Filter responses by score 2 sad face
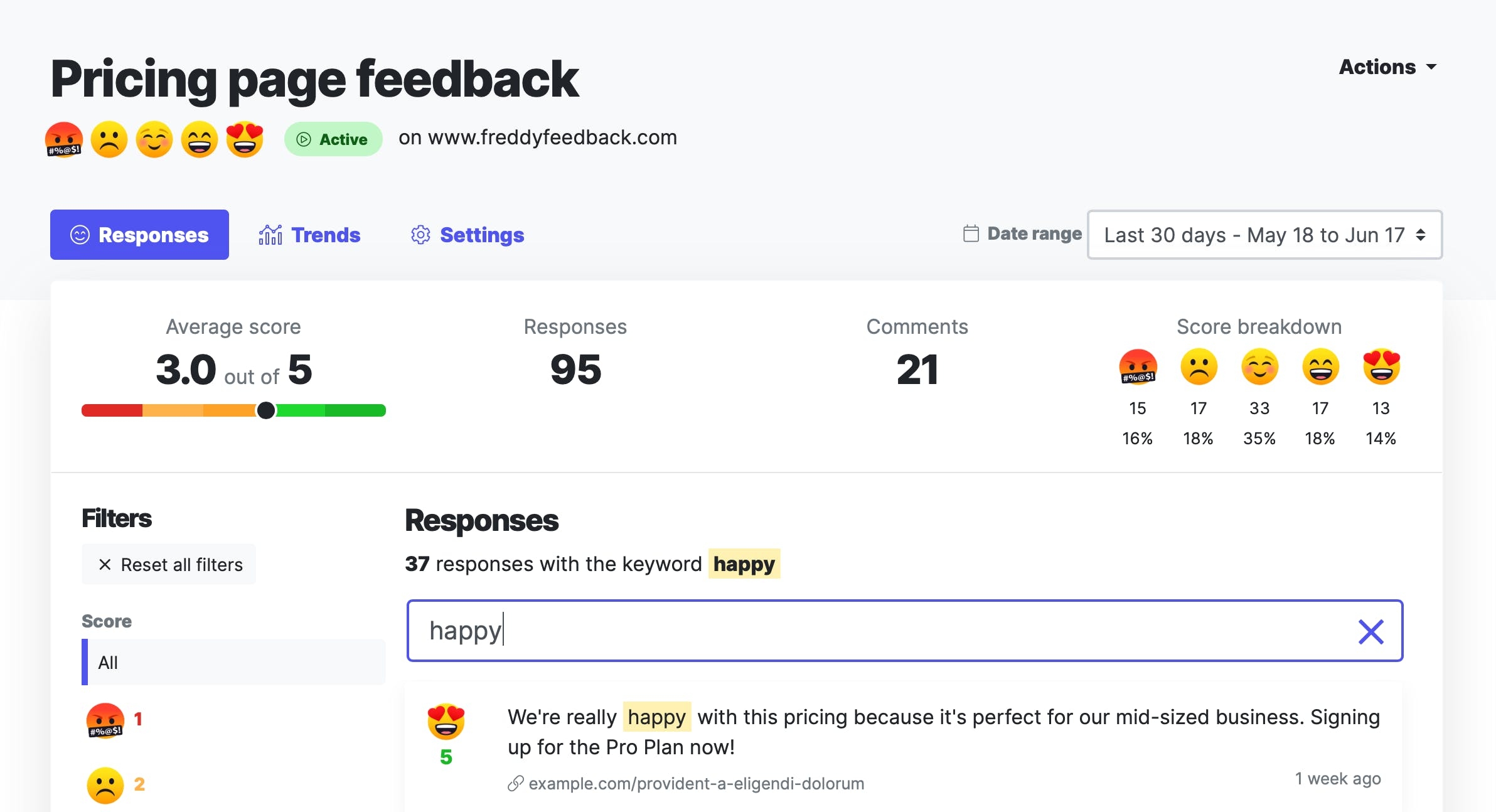 pos(115,784)
